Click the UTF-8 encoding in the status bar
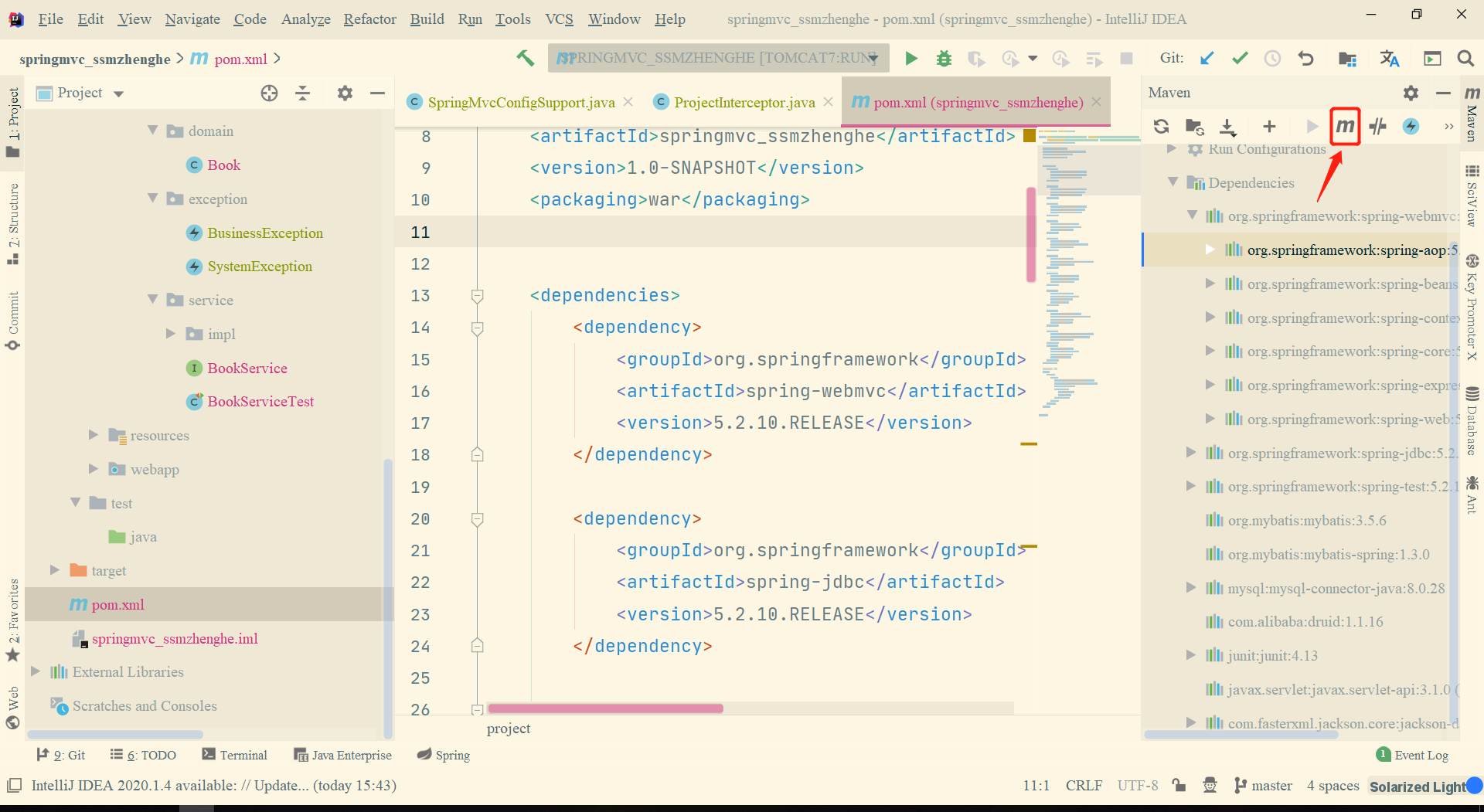This screenshot has height=812, width=1484. [1137, 786]
